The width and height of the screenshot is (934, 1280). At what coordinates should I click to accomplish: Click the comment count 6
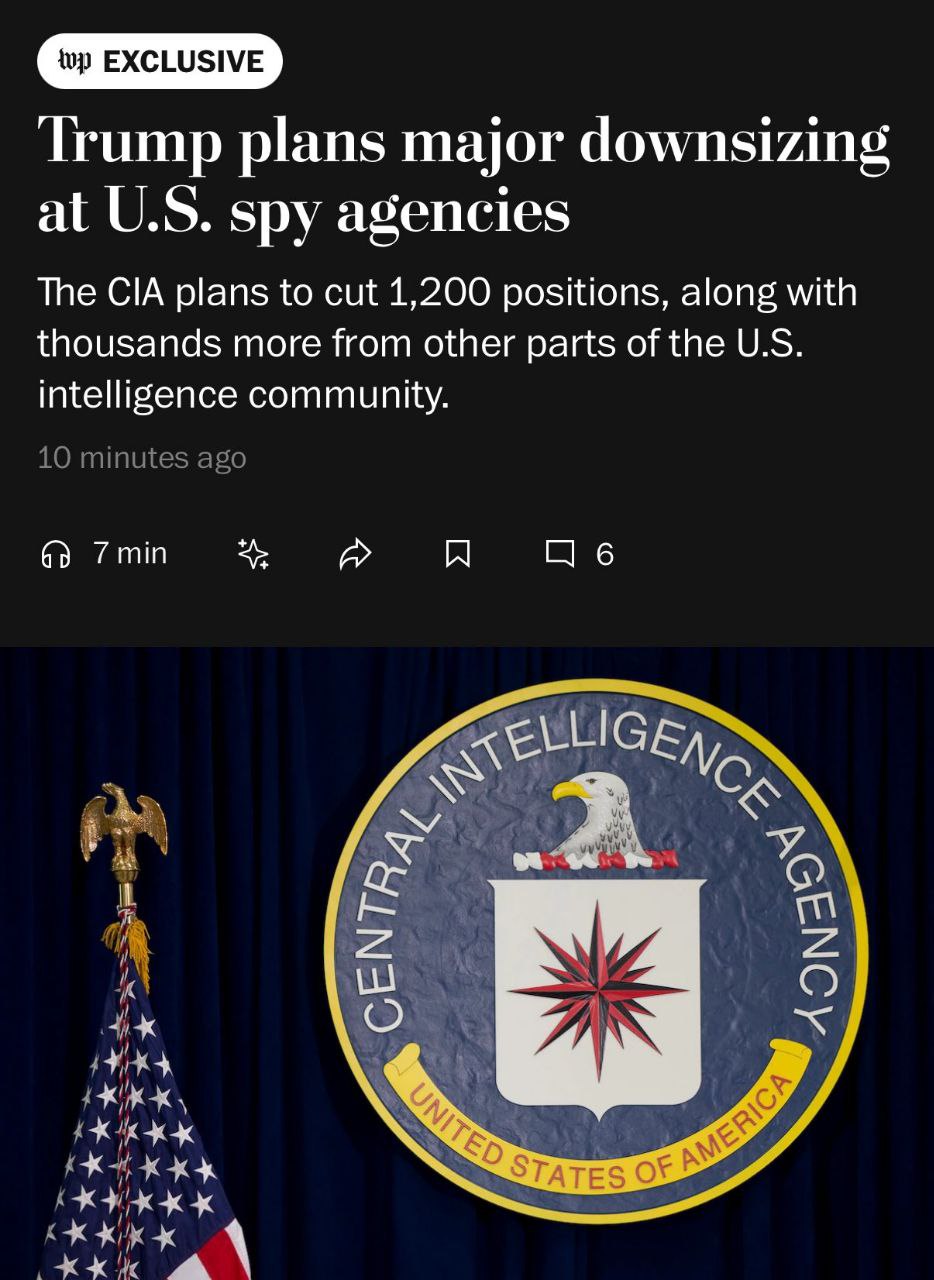click(605, 553)
